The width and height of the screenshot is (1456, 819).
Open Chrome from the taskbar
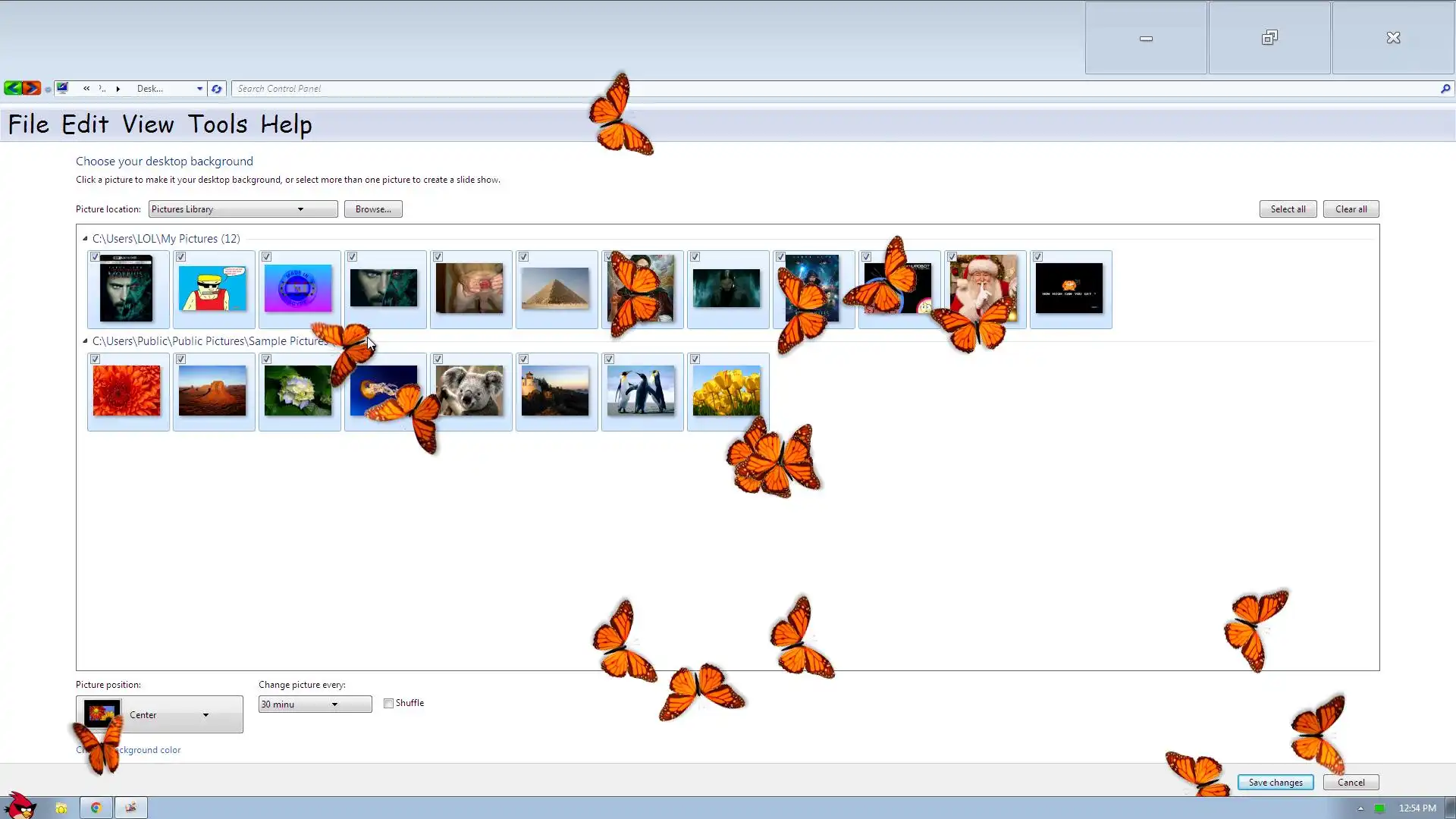[x=96, y=808]
